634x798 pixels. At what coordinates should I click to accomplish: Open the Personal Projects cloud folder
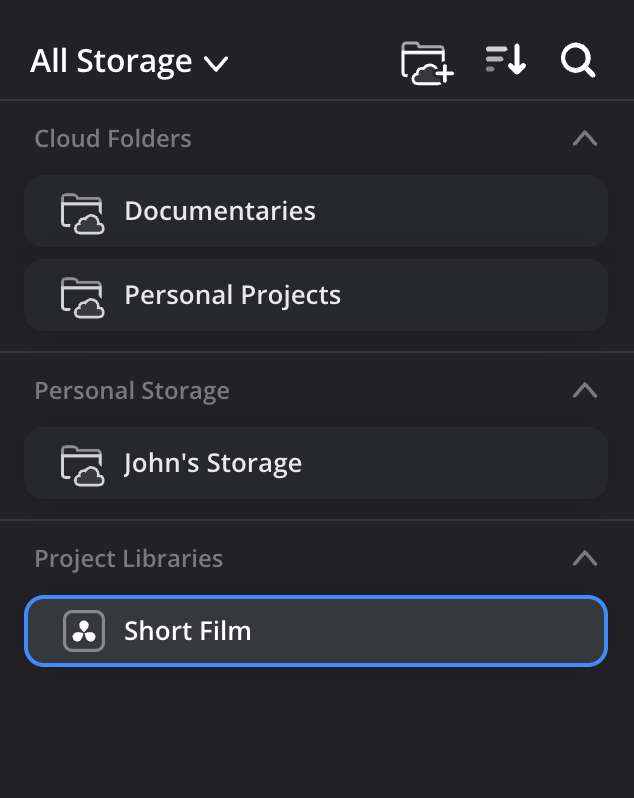point(316,295)
